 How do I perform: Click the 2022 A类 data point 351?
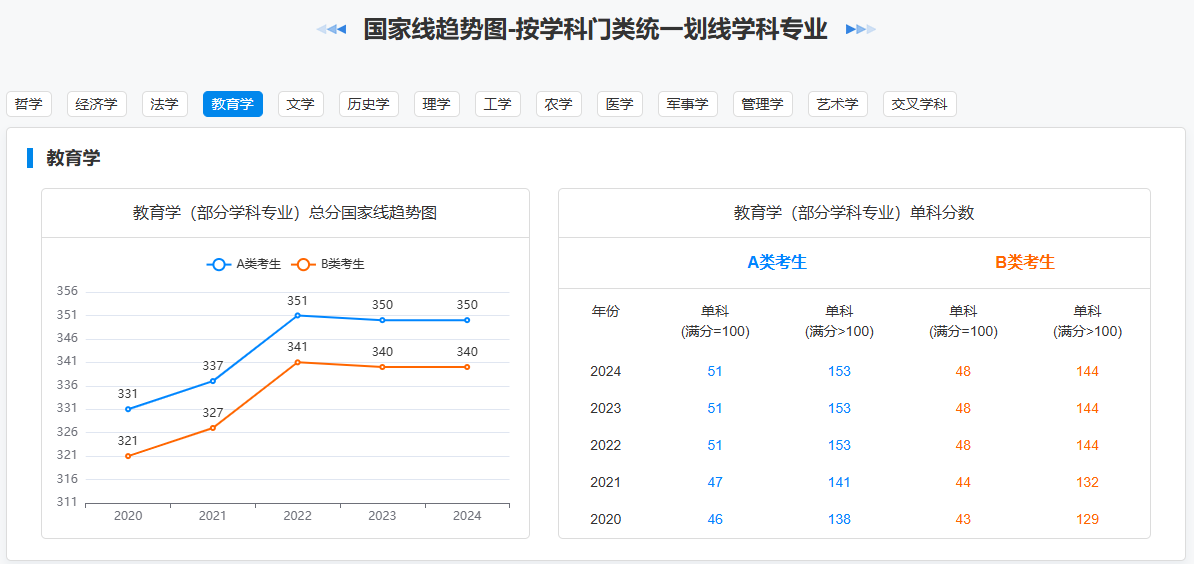pyautogui.click(x=298, y=316)
